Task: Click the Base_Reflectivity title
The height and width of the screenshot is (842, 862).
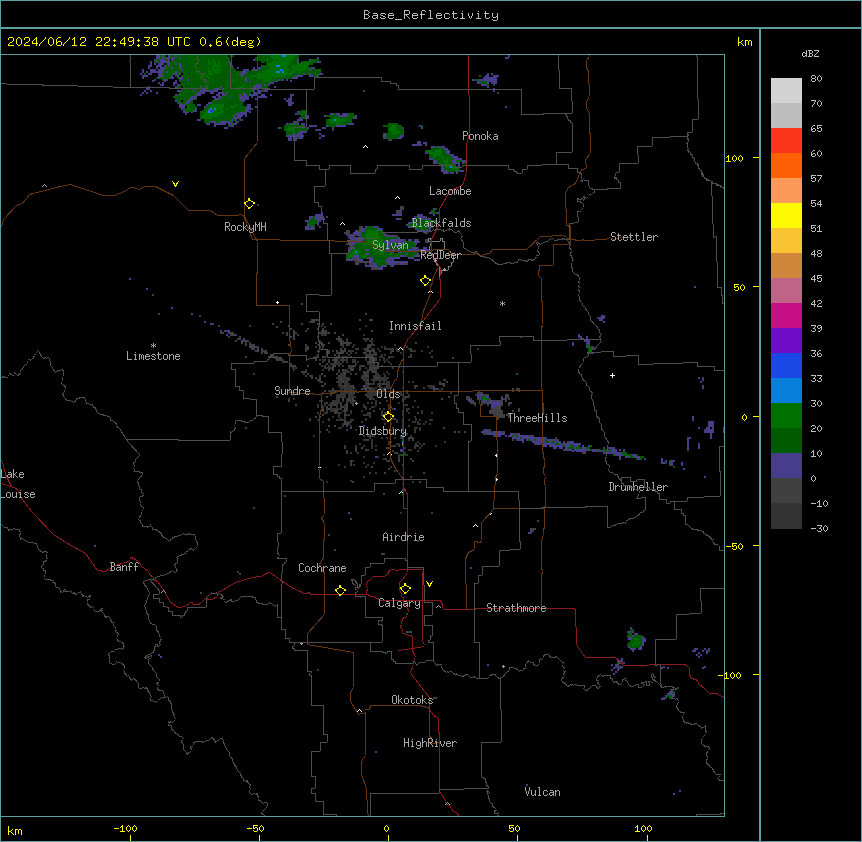Action: click(x=431, y=15)
